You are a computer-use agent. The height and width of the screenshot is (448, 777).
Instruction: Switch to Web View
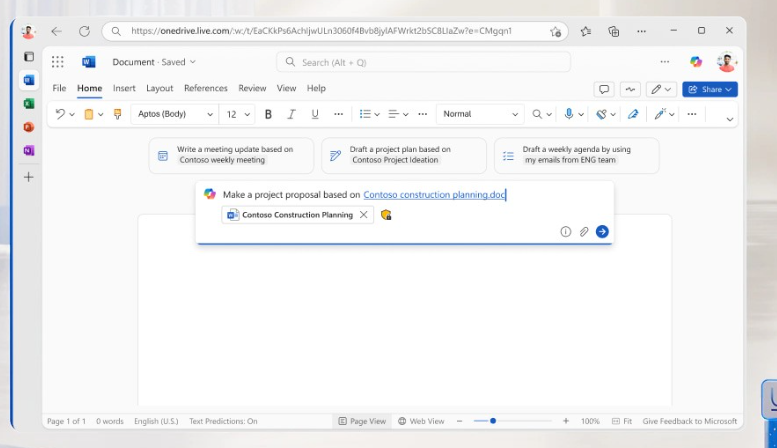[x=421, y=421]
